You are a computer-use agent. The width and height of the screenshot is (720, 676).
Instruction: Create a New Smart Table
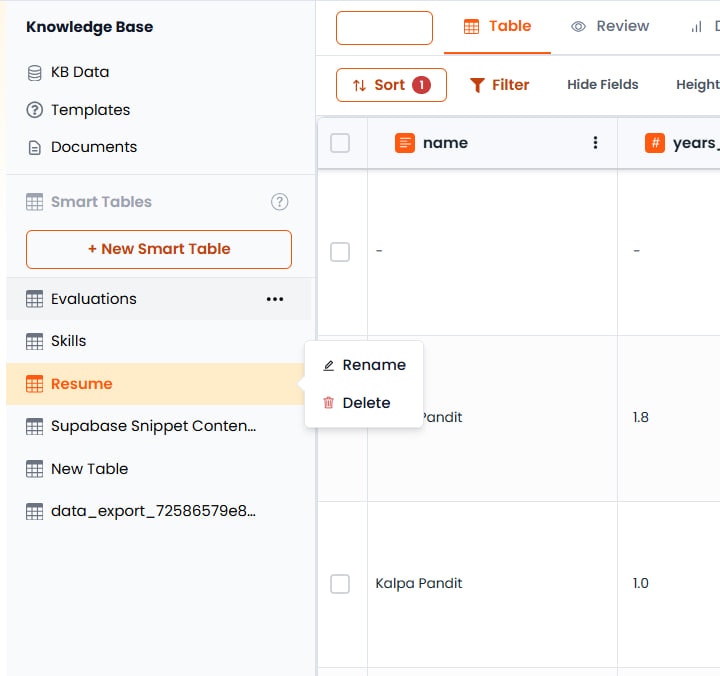(x=159, y=249)
